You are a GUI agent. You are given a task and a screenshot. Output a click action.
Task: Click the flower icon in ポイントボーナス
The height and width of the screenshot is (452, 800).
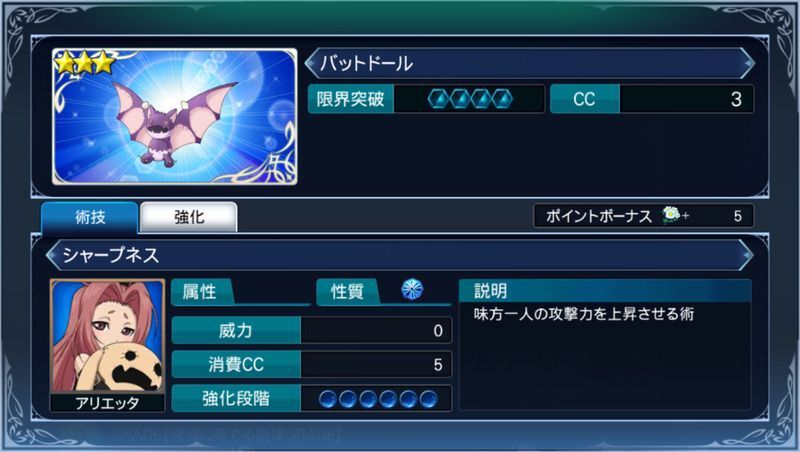click(671, 215)
